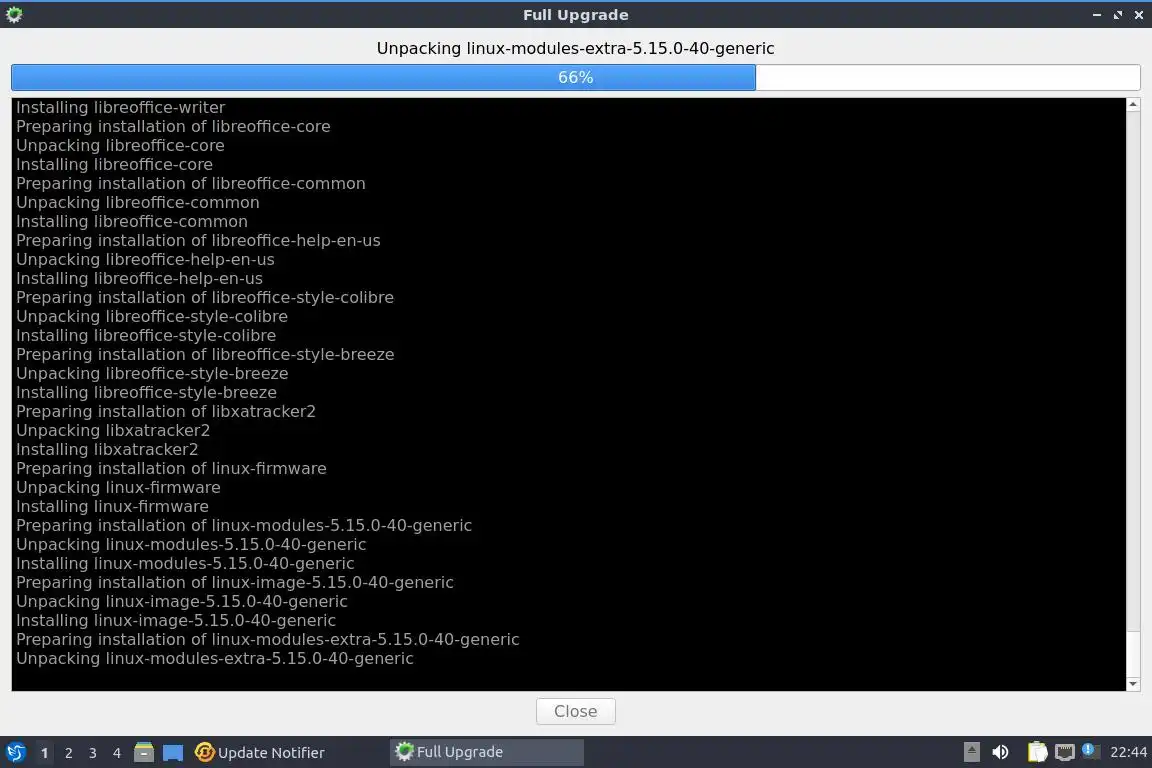Viewport: 1152px width, 768px height.
Task: Switch to workspace 4
Action: [117, 753]
